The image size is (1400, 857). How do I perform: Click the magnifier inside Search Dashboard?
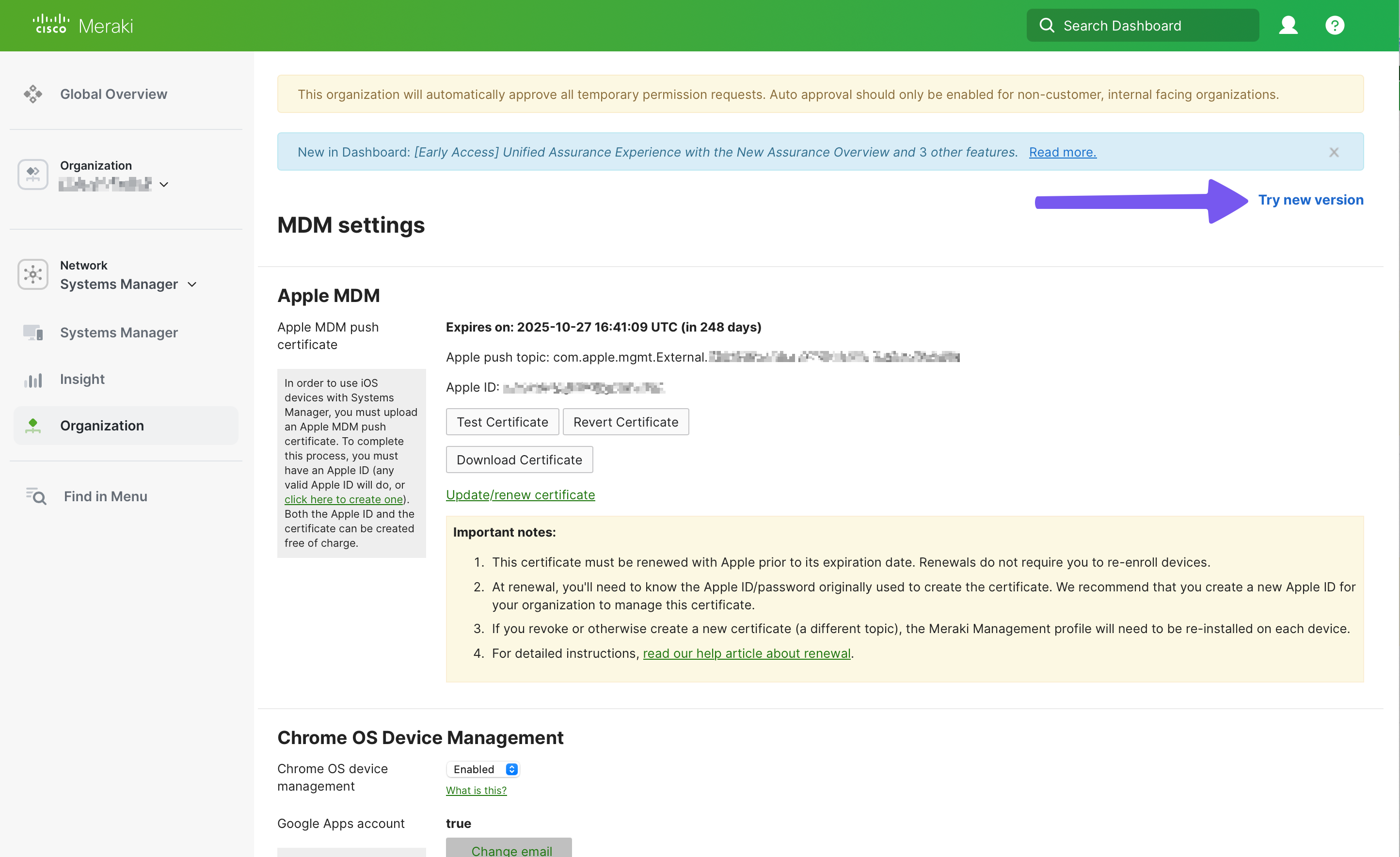coord(1047,25)
